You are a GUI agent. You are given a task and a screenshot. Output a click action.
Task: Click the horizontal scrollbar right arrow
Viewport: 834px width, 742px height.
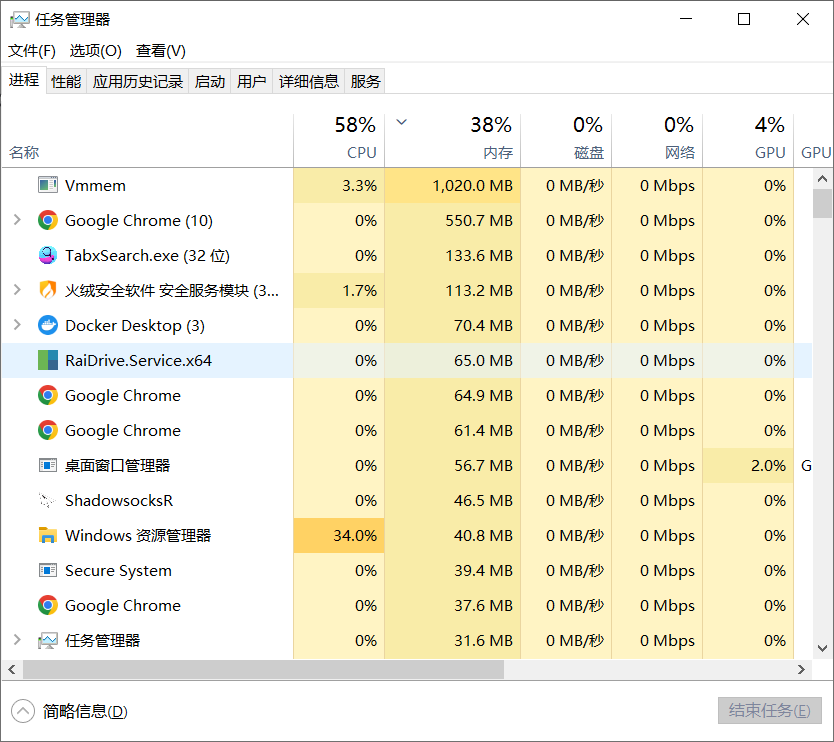pos(801,670)
